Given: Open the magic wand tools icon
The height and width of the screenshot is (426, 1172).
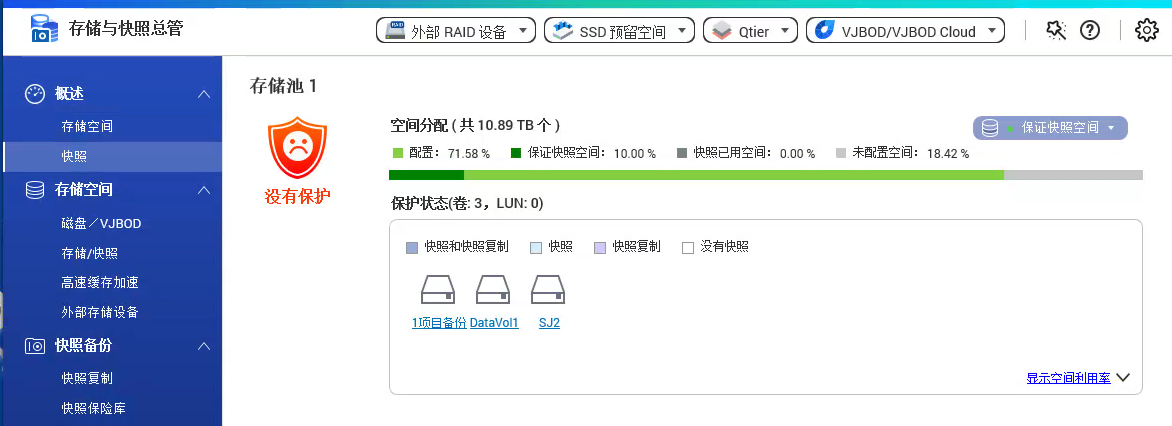Looking at the screenshot, I should tap(1055, 30).
